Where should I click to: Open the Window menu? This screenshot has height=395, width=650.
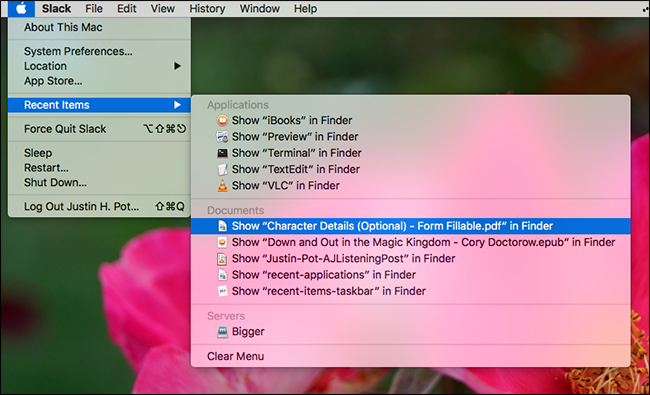pos(260,8)
